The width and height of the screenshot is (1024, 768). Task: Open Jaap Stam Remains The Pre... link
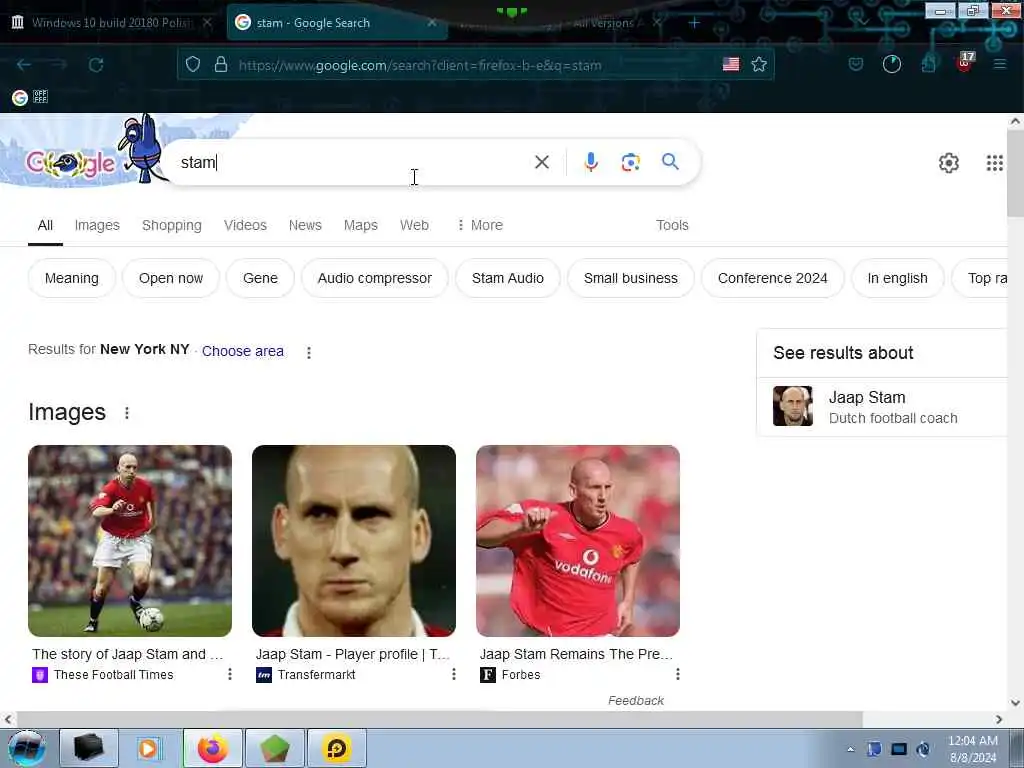pos(576,654)
